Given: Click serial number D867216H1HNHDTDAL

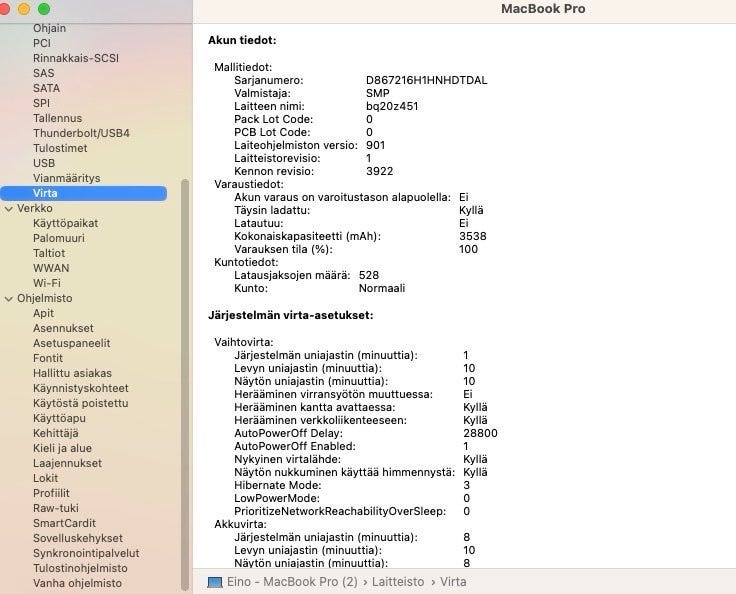Looking at the screenshot, I should 427,80.
